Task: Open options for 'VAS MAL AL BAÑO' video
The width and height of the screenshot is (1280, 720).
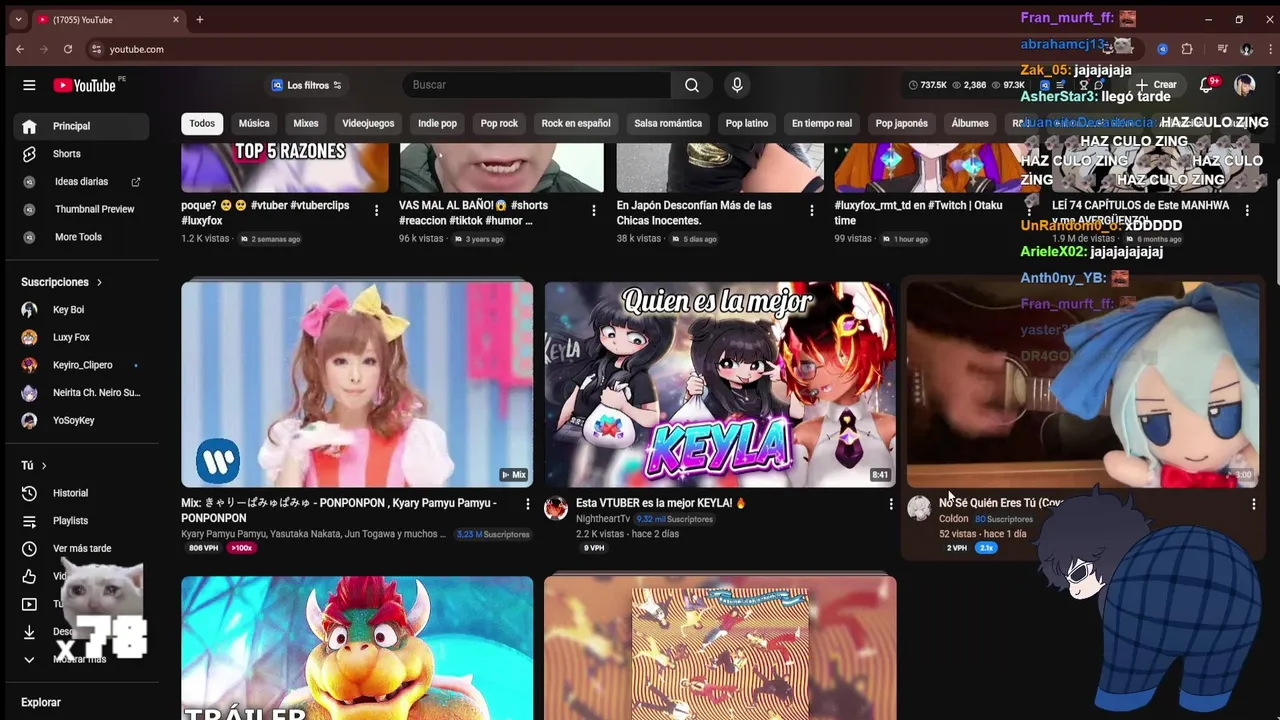Action: [x=594, y=210]
